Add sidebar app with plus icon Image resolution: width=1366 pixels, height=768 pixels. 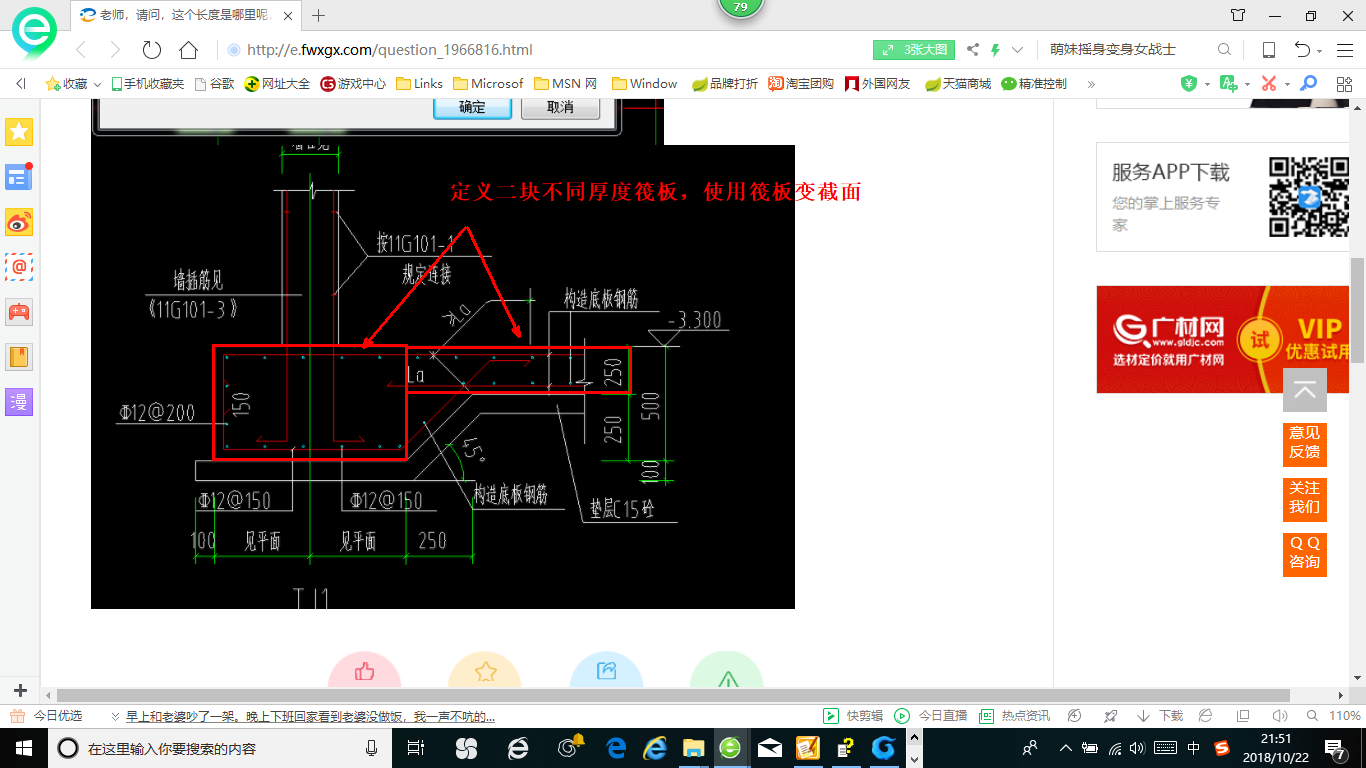pos(19,690)
